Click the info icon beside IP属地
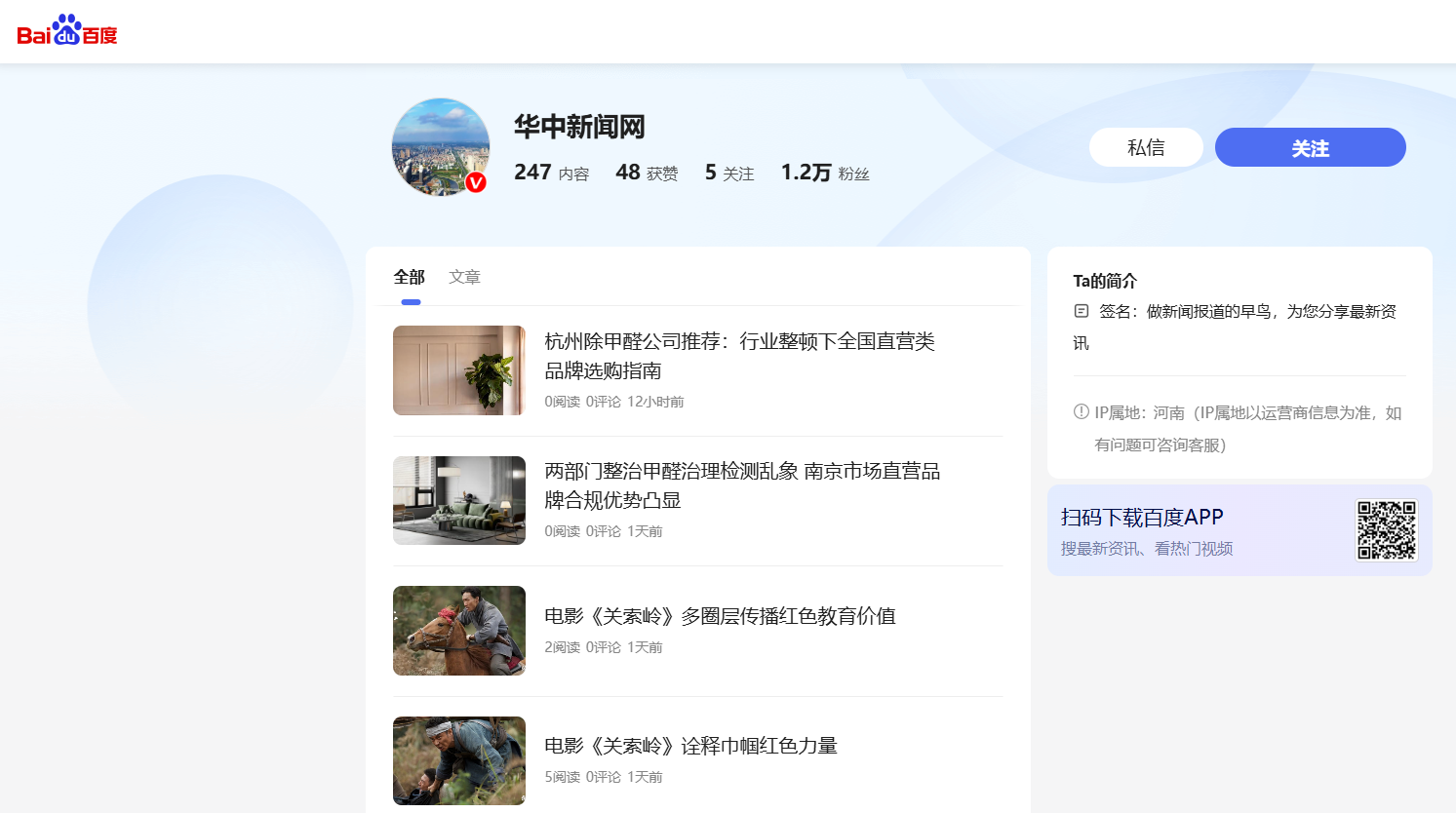 pos(1081,411)
